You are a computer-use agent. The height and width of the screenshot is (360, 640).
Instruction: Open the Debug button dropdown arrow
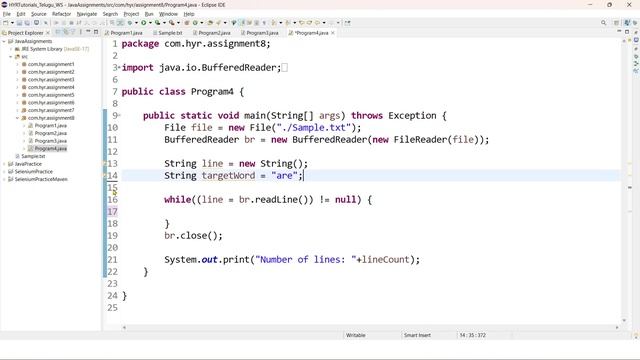136,23
